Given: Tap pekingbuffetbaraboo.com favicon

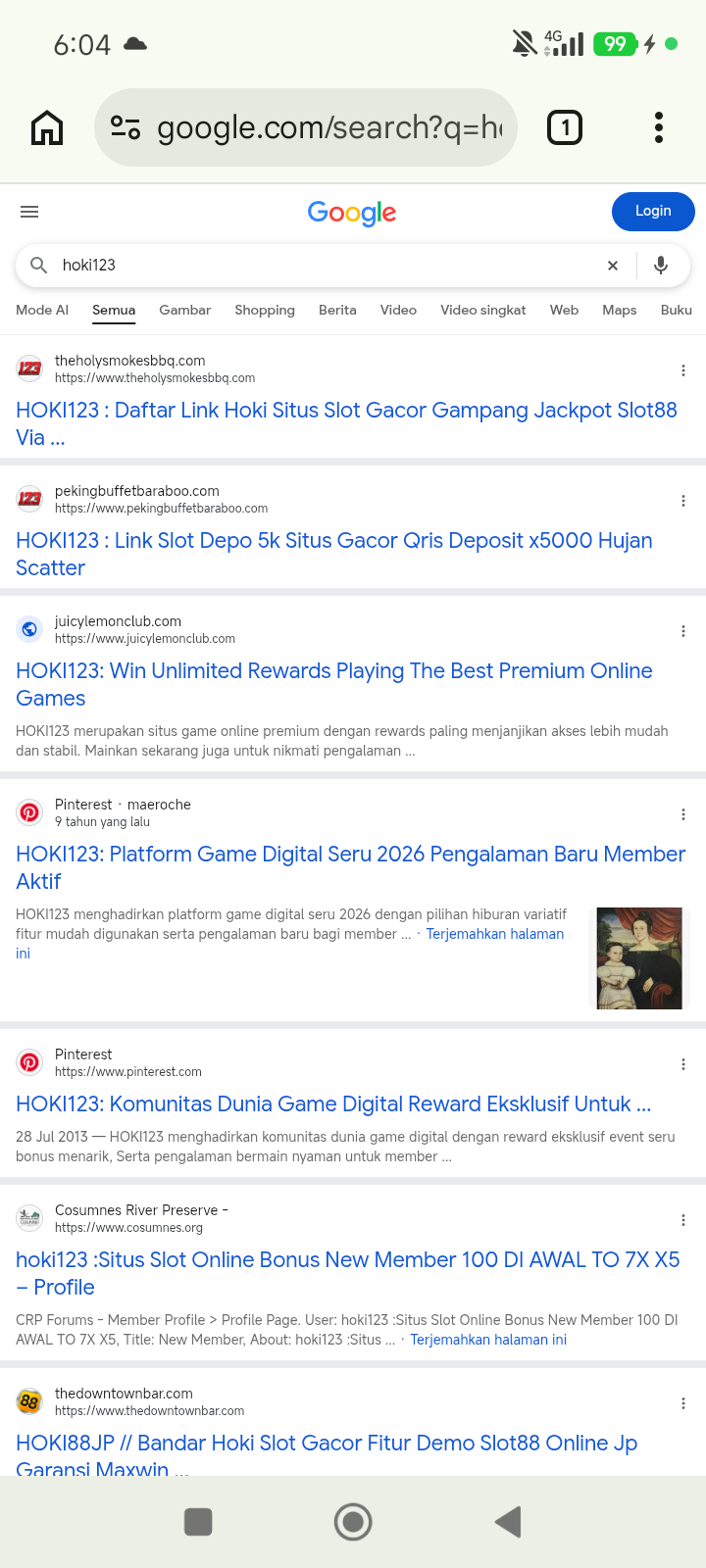Looking at the screenshot, I should 29,499.
